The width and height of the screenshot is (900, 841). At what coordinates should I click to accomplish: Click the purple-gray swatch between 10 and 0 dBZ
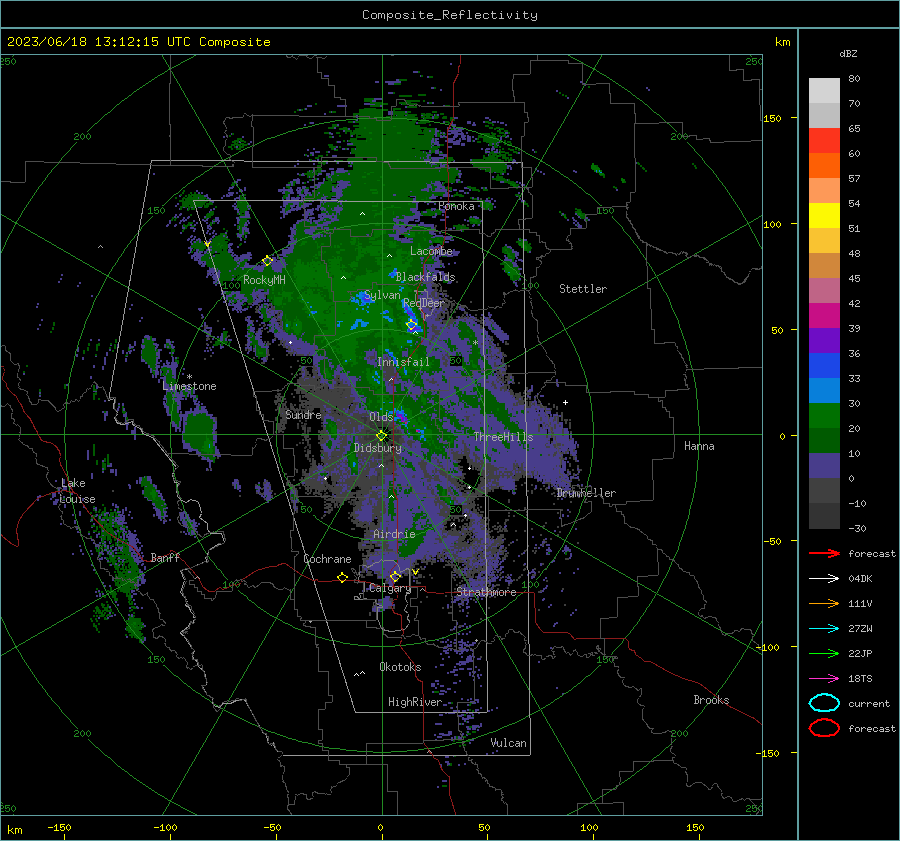pyautogui.click(x=824, y=466)
